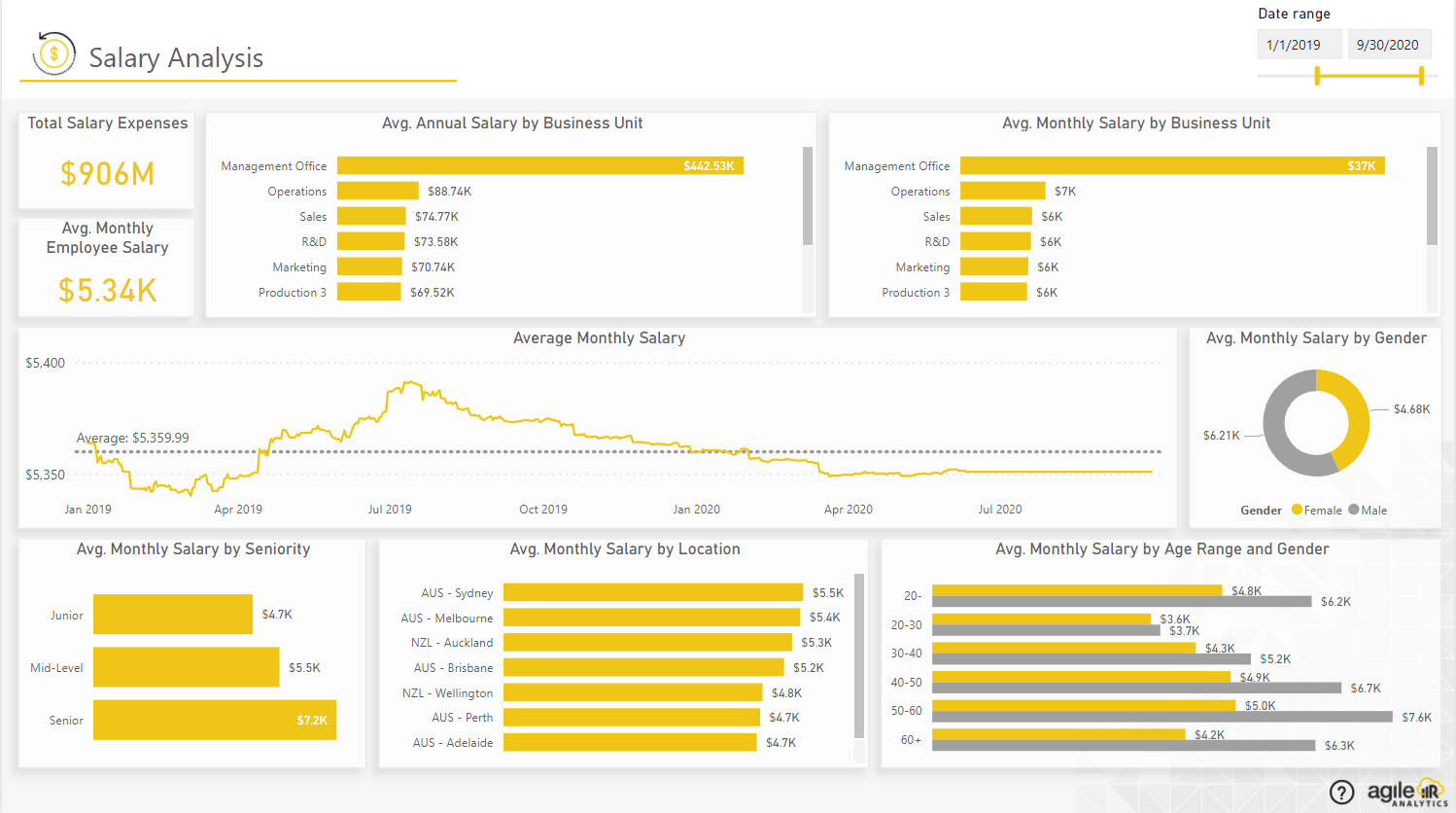Click the scrollbar in annual salary by business unit chart
Viewport: 1456px width, 813px height.
[806, 194]
